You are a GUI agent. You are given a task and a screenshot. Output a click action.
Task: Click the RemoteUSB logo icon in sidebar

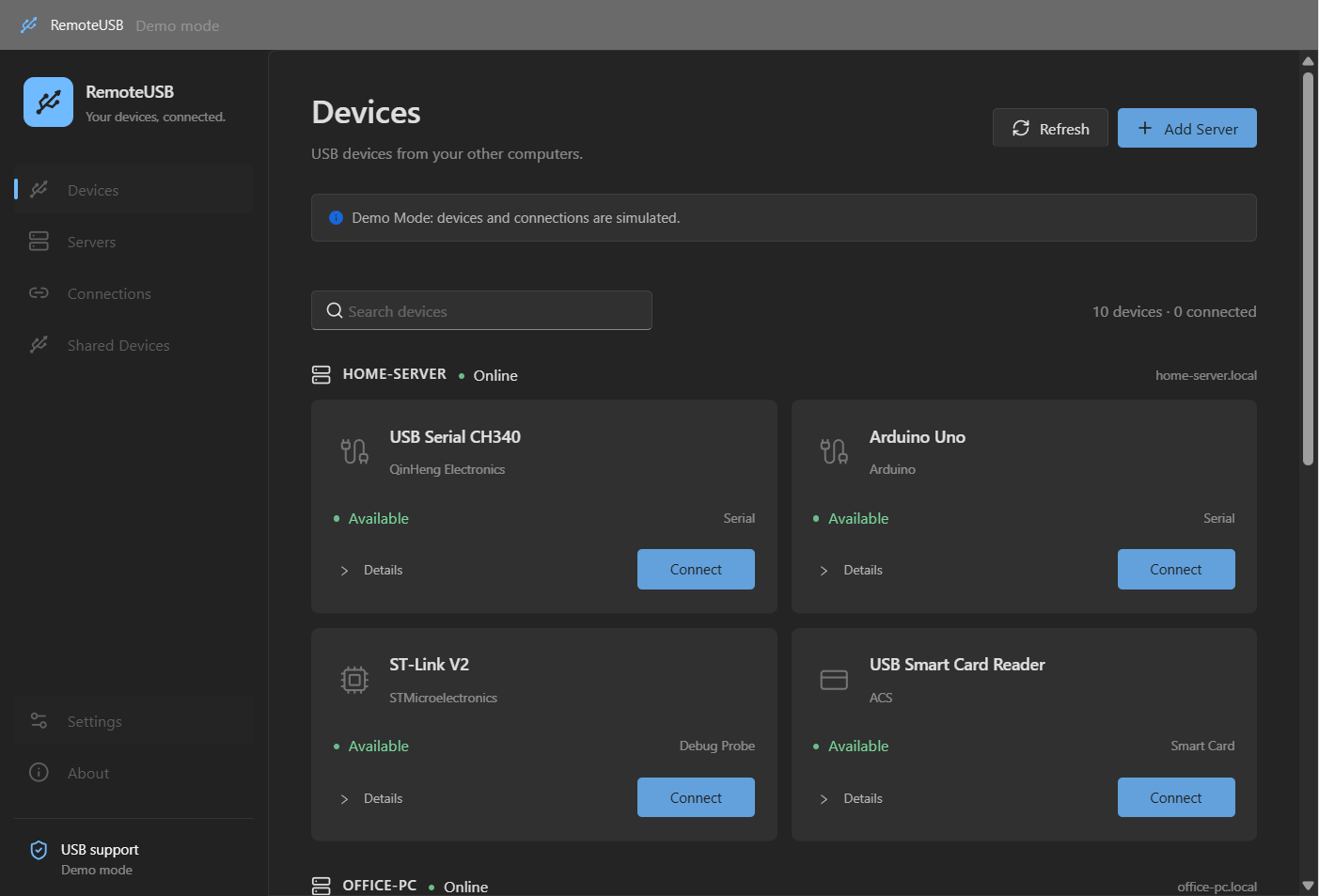(48, 102)
